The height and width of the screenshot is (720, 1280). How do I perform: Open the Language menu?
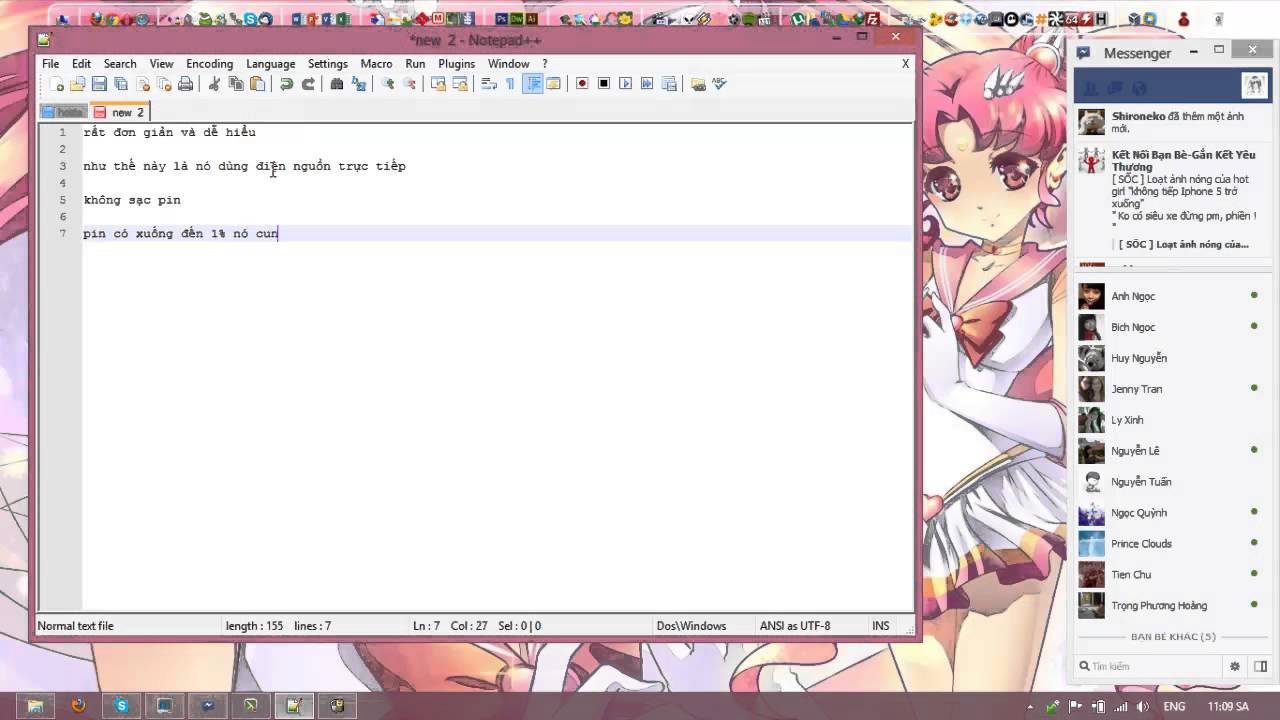271,63
